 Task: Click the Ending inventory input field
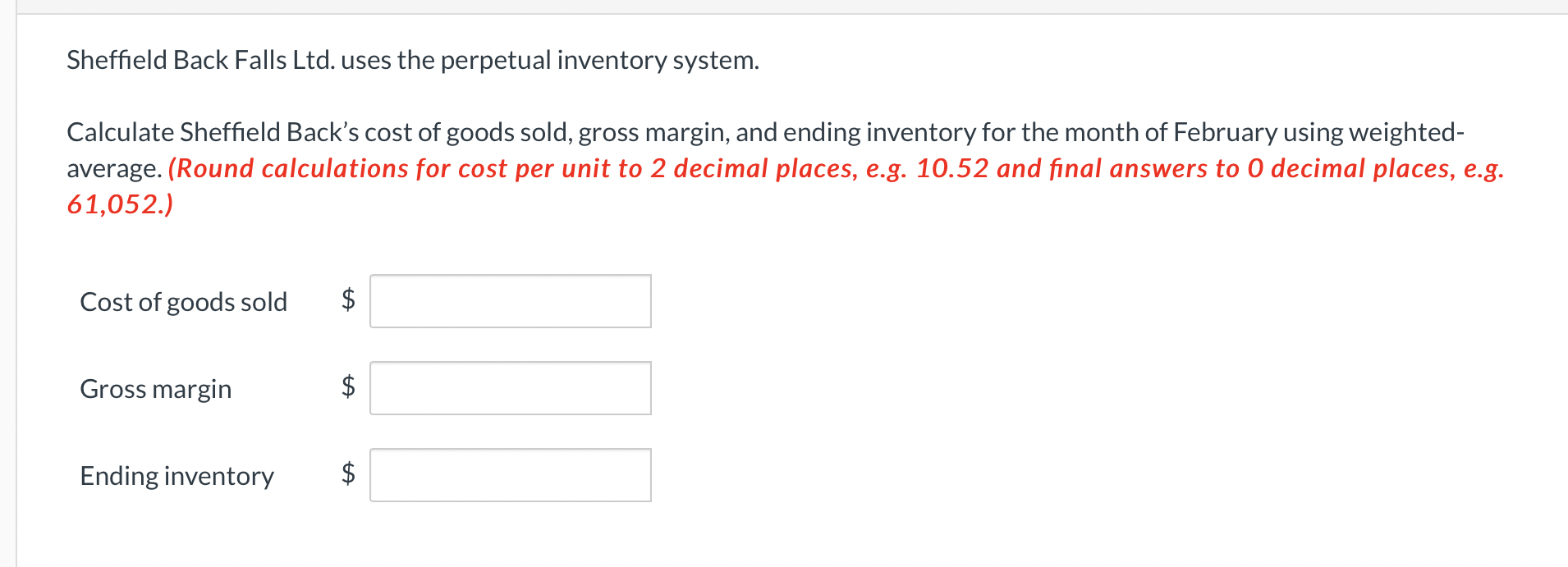(509, 474)
